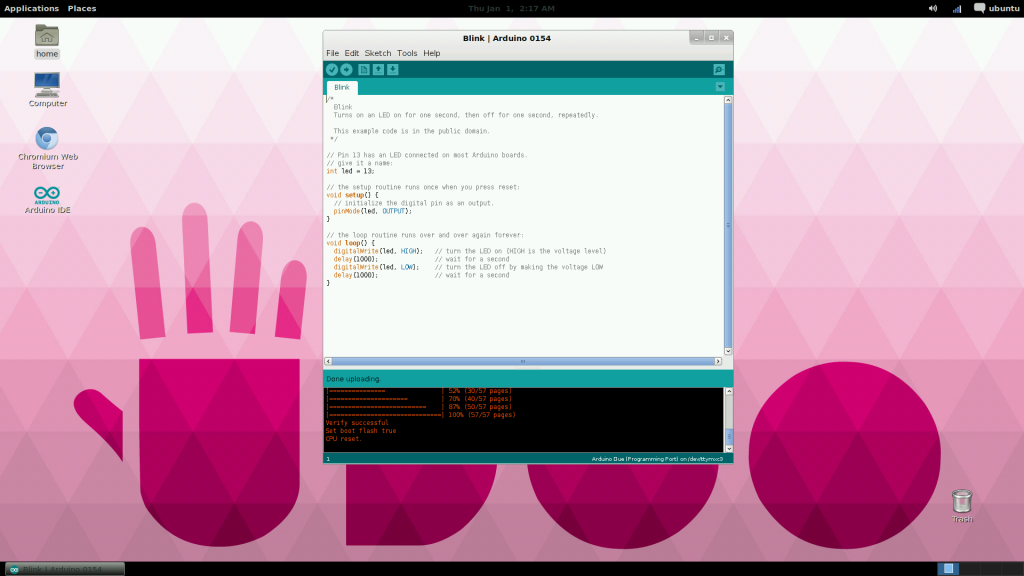Click the 'void setup() {' code line
1024x576 pixels.
(353, 195)
